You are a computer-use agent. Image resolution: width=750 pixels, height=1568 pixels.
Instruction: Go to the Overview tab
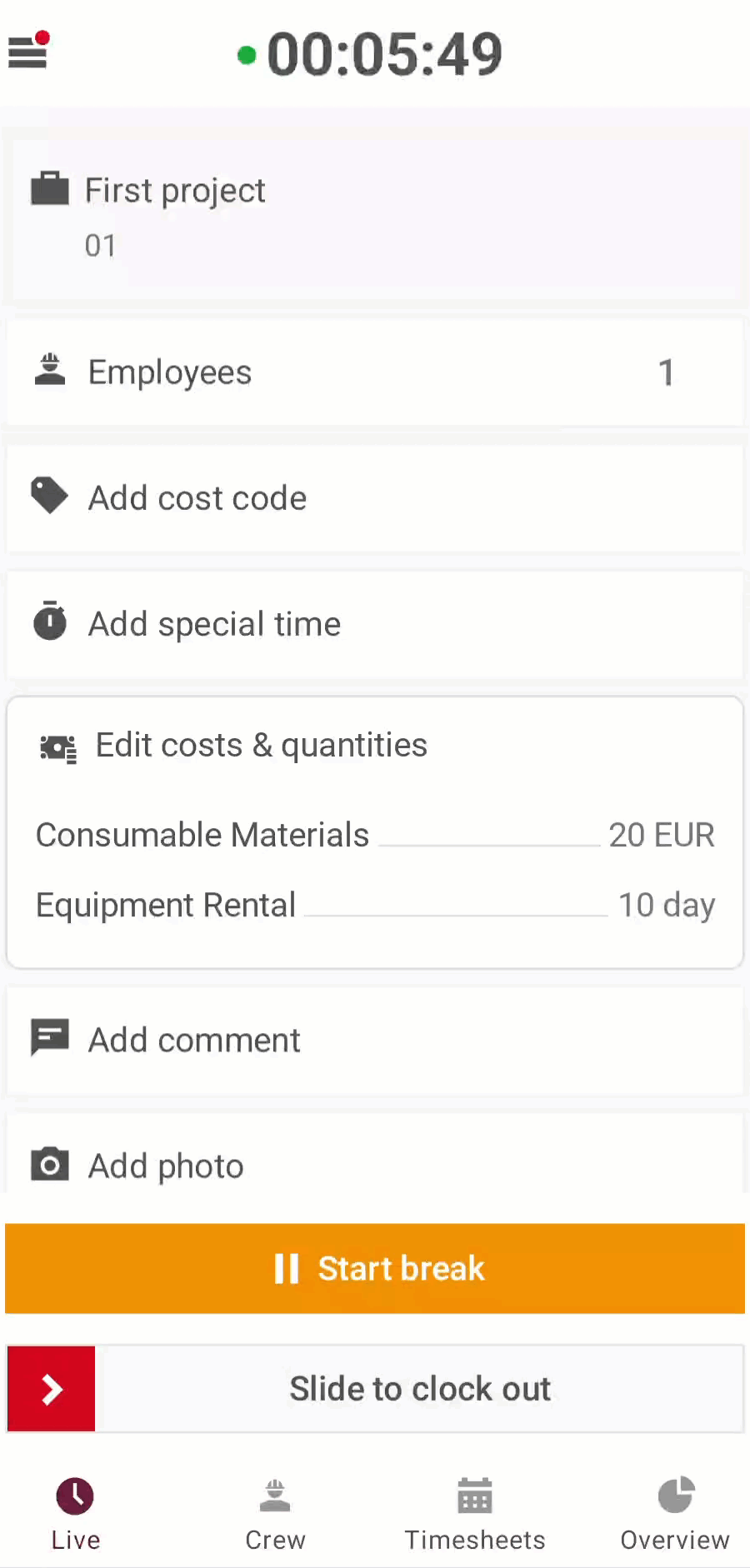coord(675,1513)
